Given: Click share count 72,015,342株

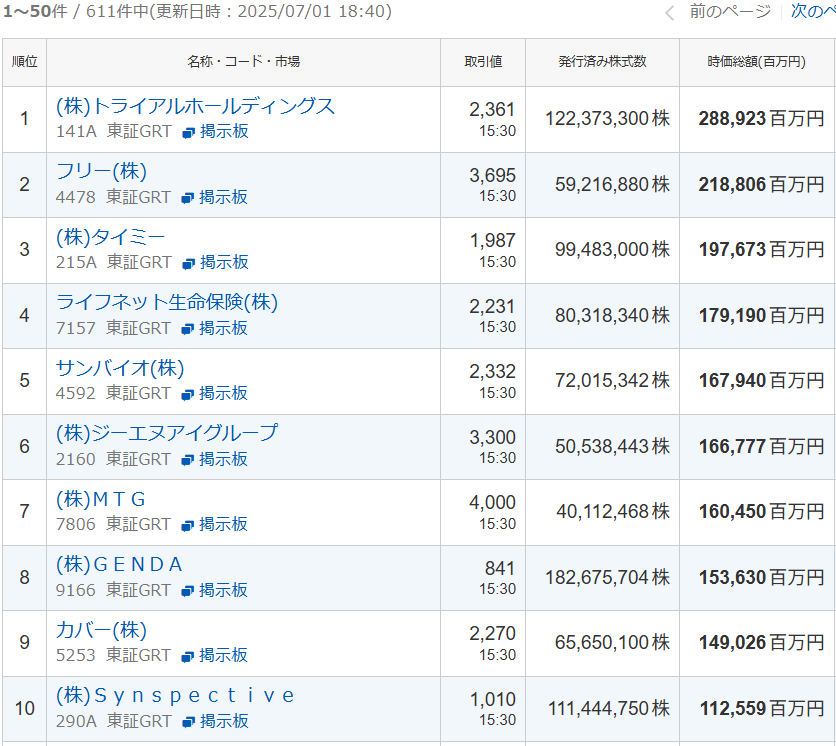Looking at the screenshot, I should (x=612, y=381).
